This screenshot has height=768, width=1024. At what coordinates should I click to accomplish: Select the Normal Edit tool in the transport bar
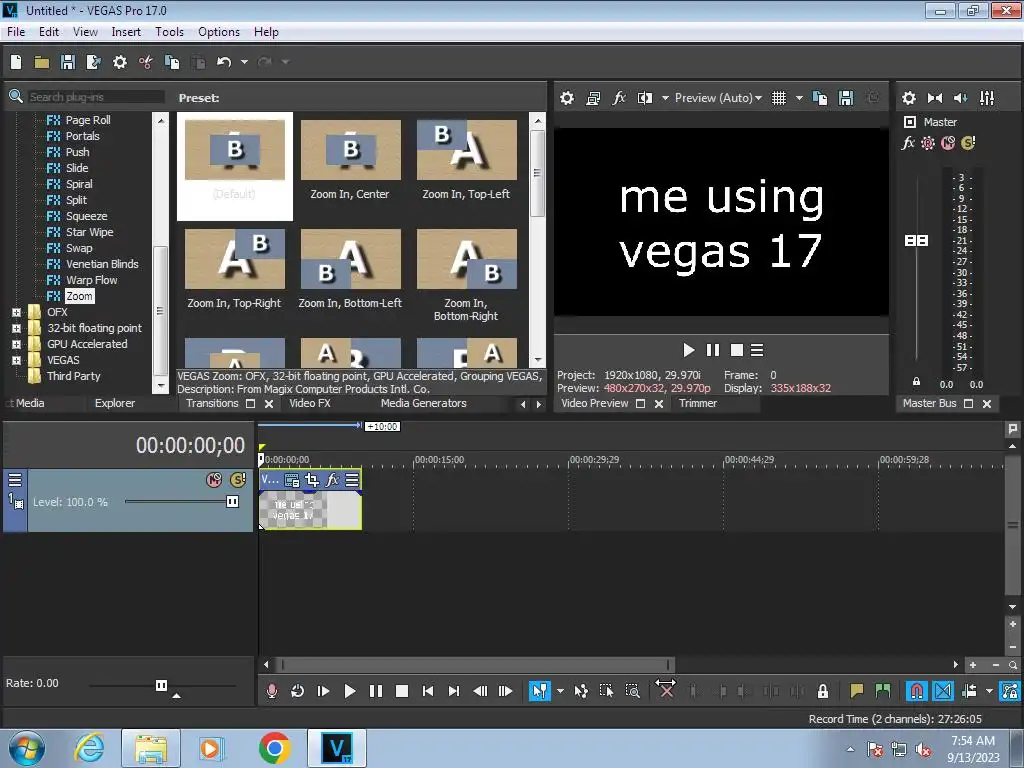tap(539, 691)
